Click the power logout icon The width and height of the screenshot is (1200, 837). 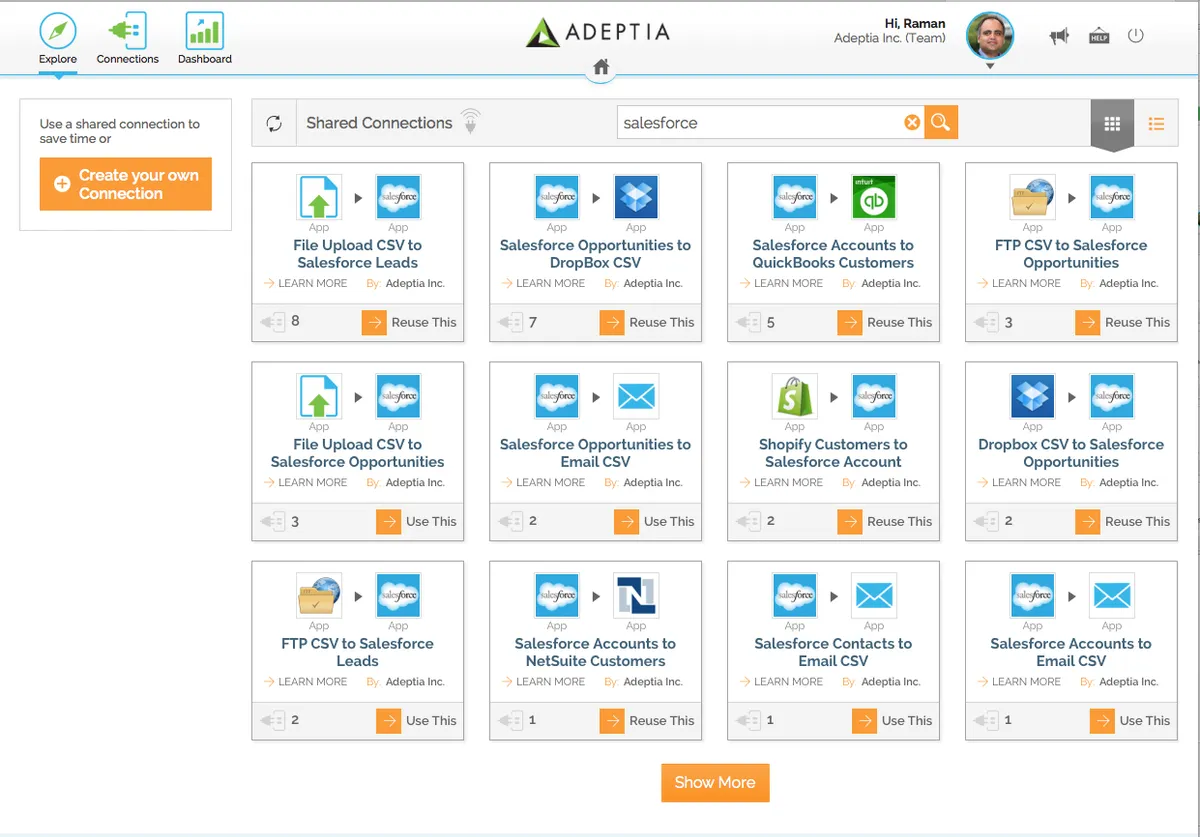tap(1135, 35)
